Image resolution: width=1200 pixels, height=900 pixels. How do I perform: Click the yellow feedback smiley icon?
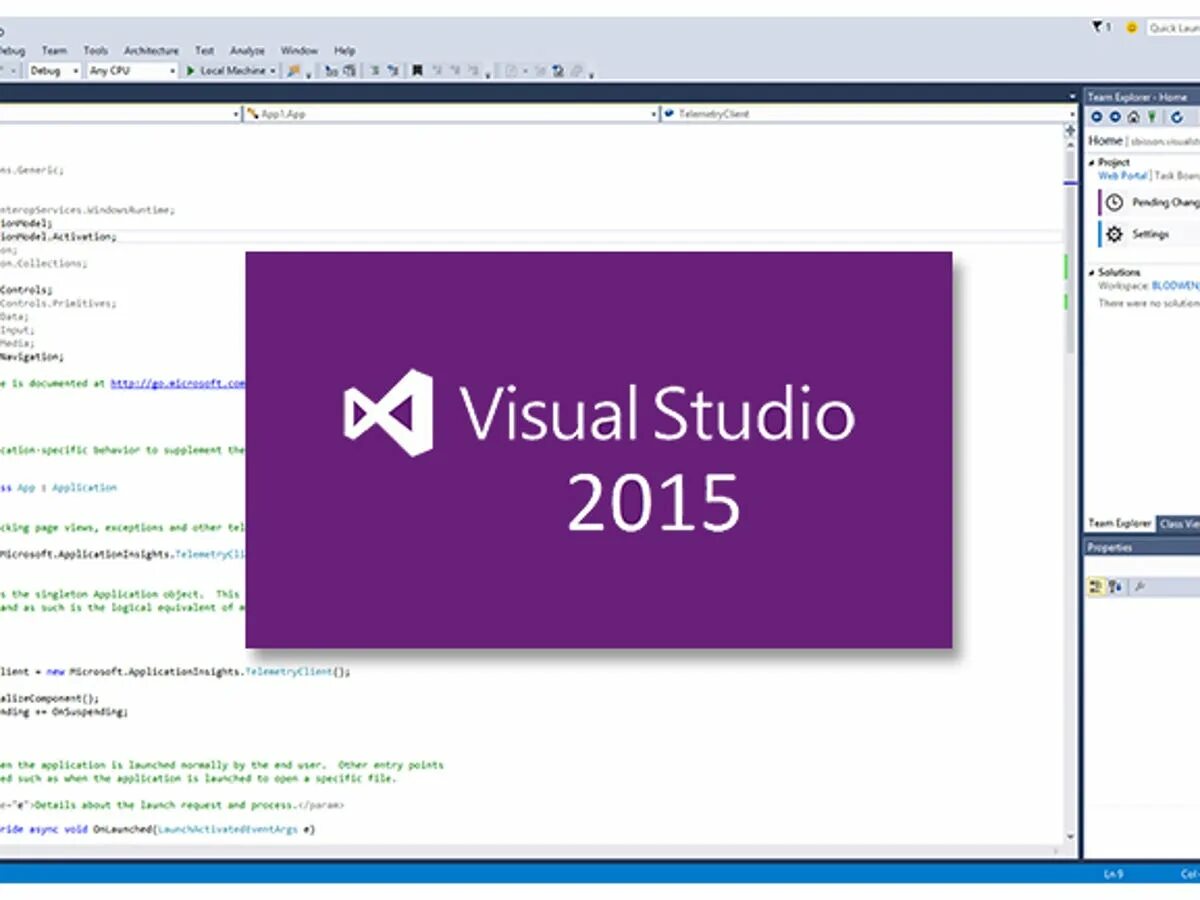tap(1131, 28)
